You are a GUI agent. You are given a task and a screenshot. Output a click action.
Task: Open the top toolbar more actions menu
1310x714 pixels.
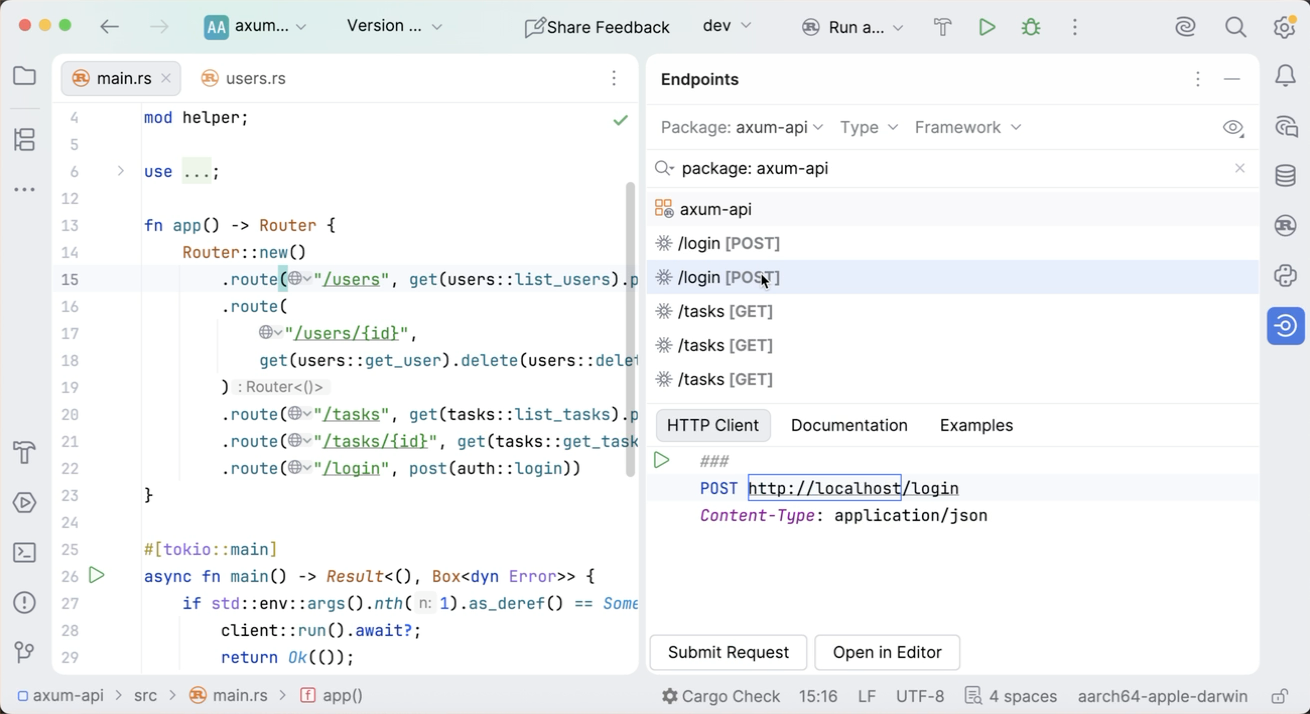click(x=1075, y=27)
